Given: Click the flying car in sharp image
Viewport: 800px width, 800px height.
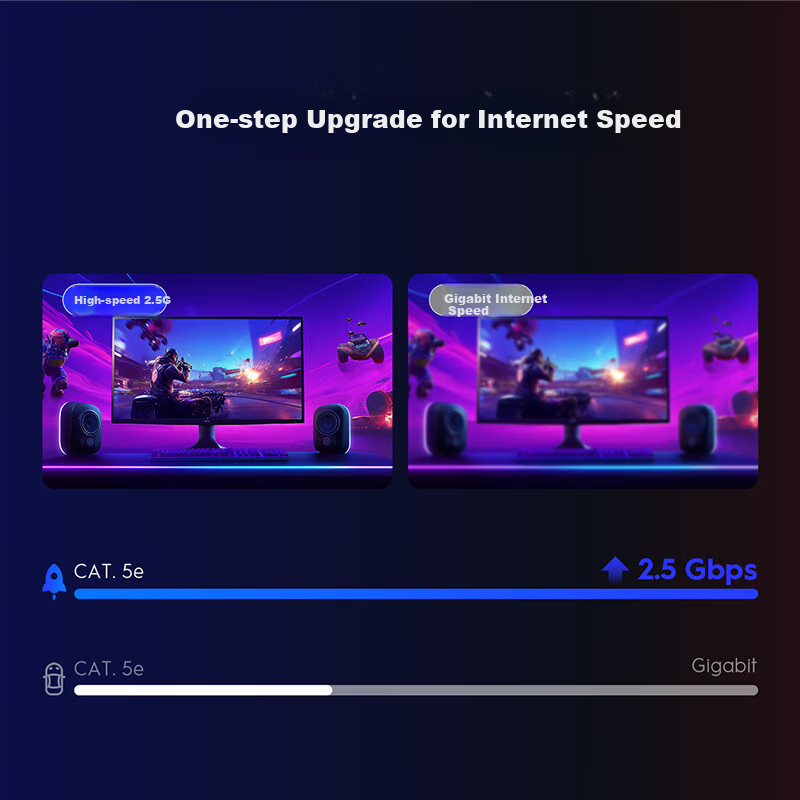Looking at the screenshot, I should pos(361,347).
